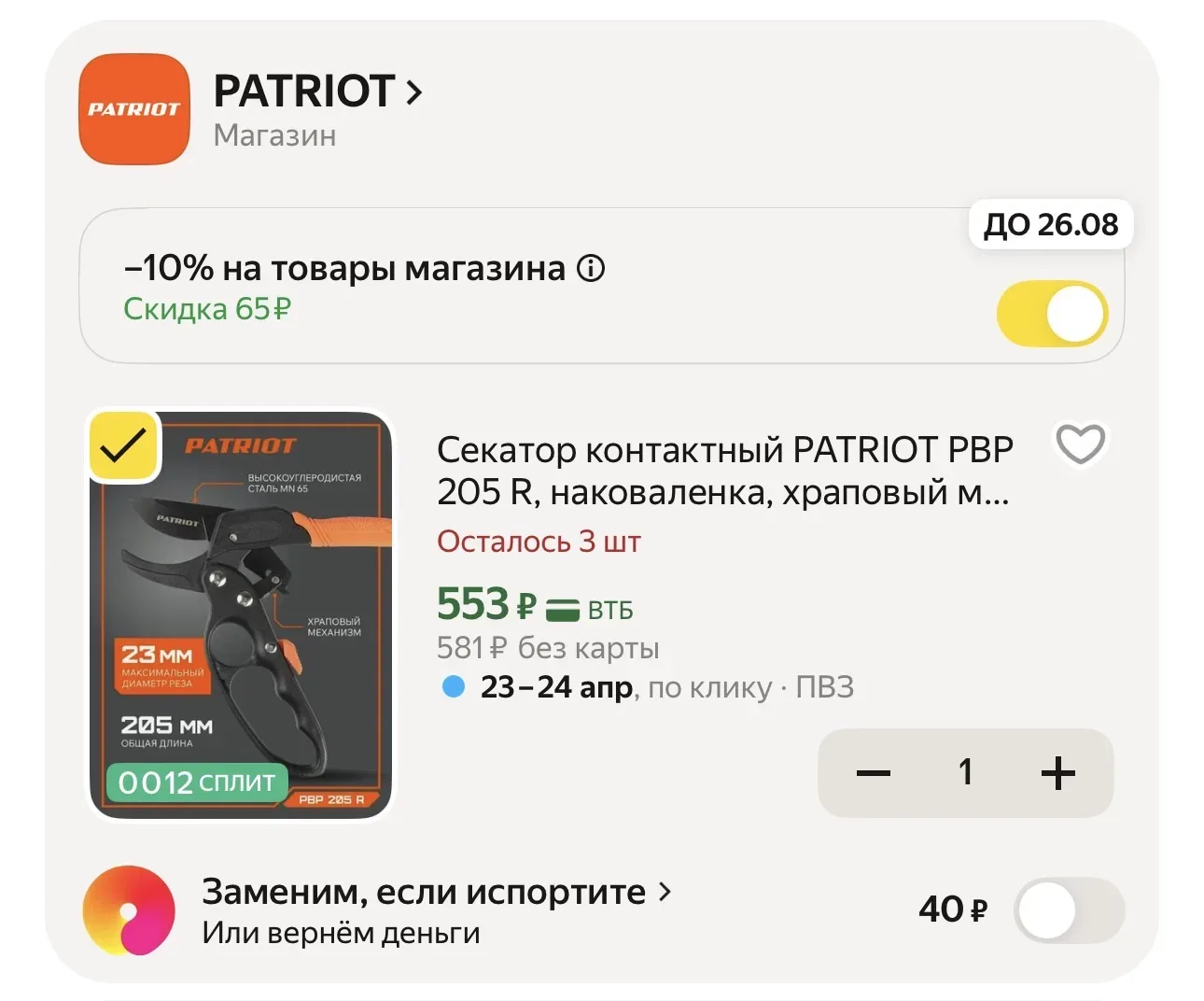Viewport: 1204px width, 1001px height.
Task: Click the blue delivery dot icon
Action: [x=454, y=687]
